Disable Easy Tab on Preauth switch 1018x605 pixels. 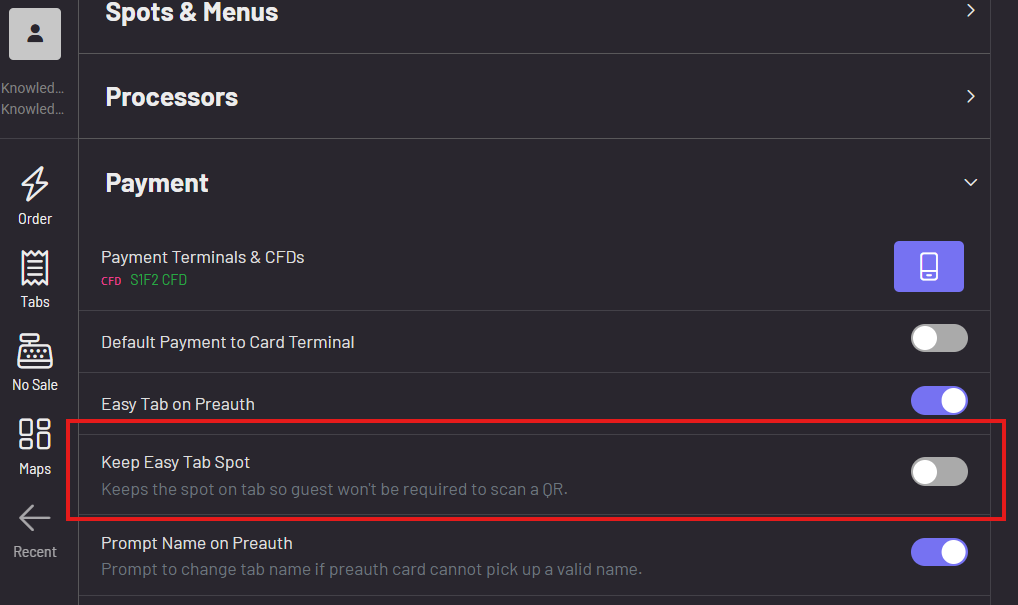tap(939, 401)
